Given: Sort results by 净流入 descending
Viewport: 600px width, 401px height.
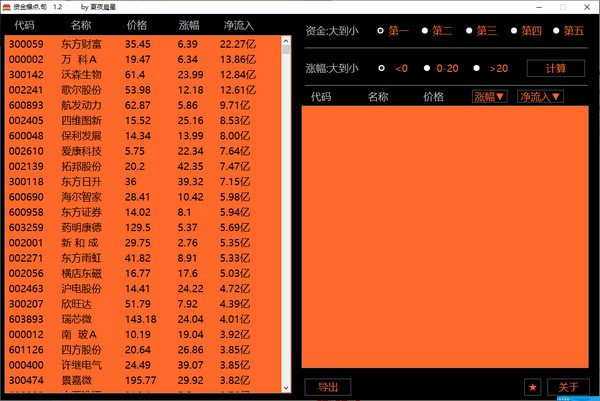Looking at the screenshot, I should [x=540, y=97].
